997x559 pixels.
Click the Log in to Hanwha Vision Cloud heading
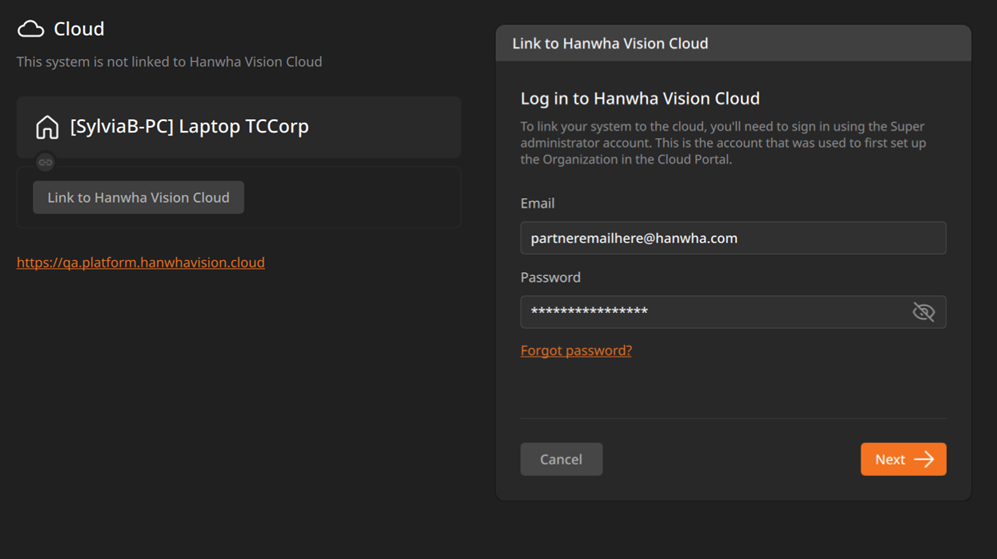pyautogui.click(x=640, y=98)
